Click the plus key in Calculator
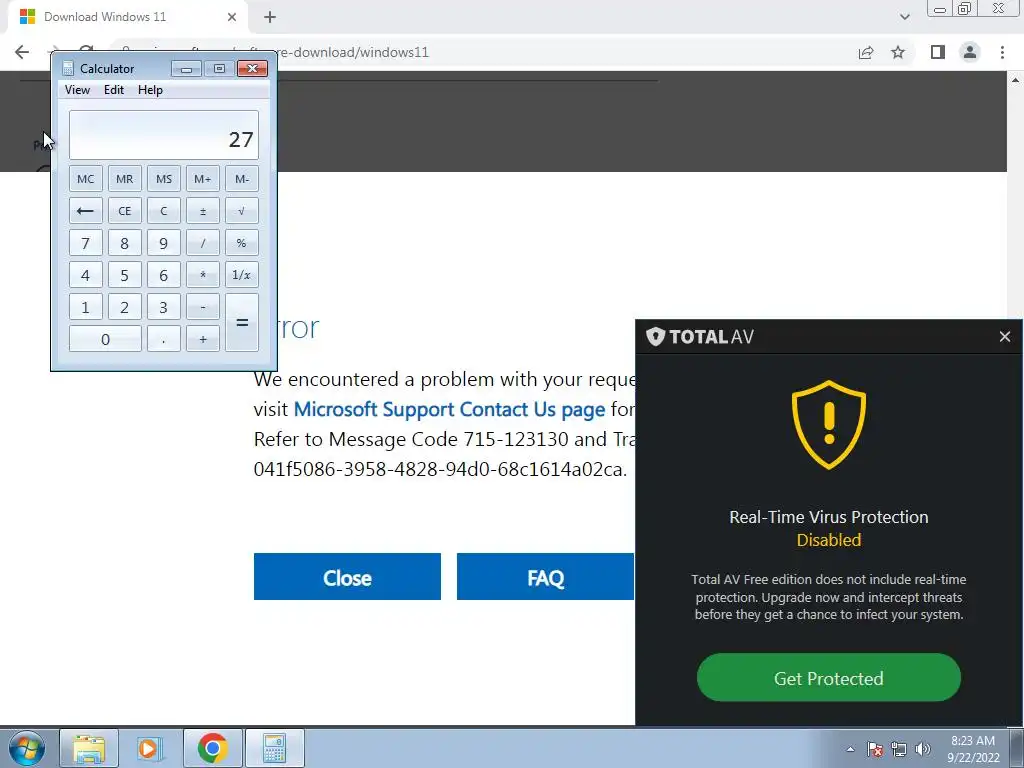 pos(203,339)
